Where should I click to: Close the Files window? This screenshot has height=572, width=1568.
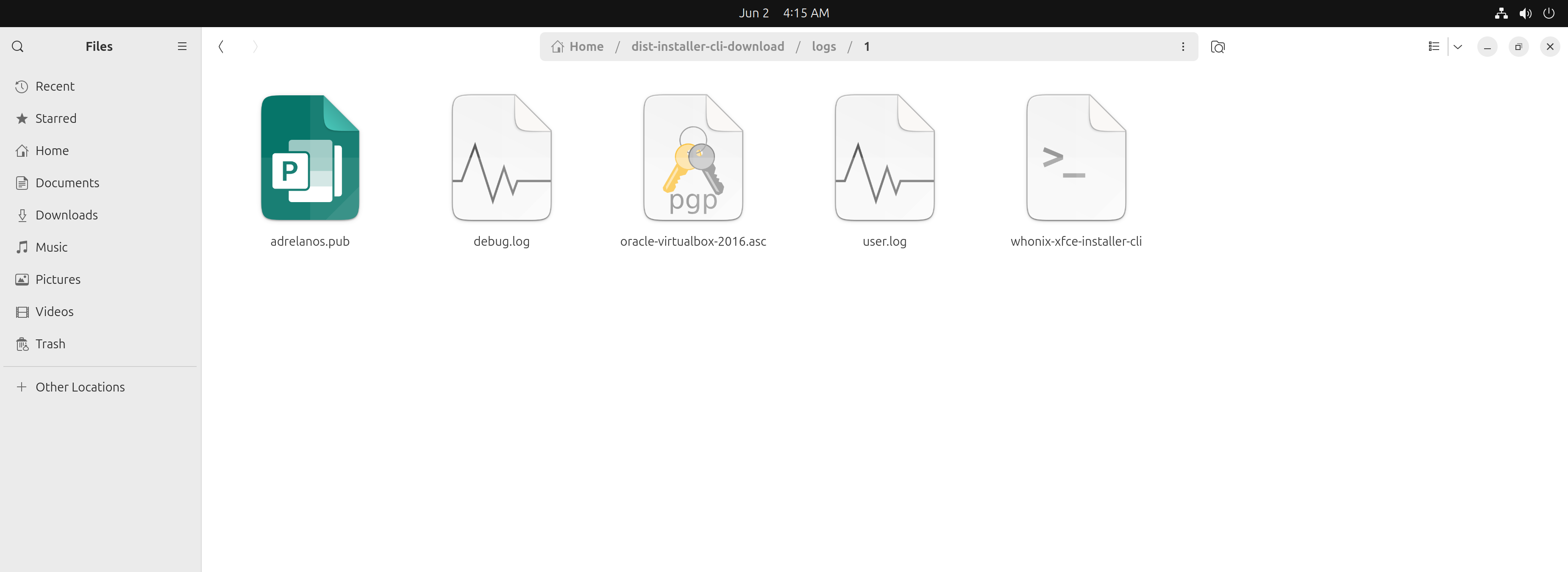(1550, 46)
